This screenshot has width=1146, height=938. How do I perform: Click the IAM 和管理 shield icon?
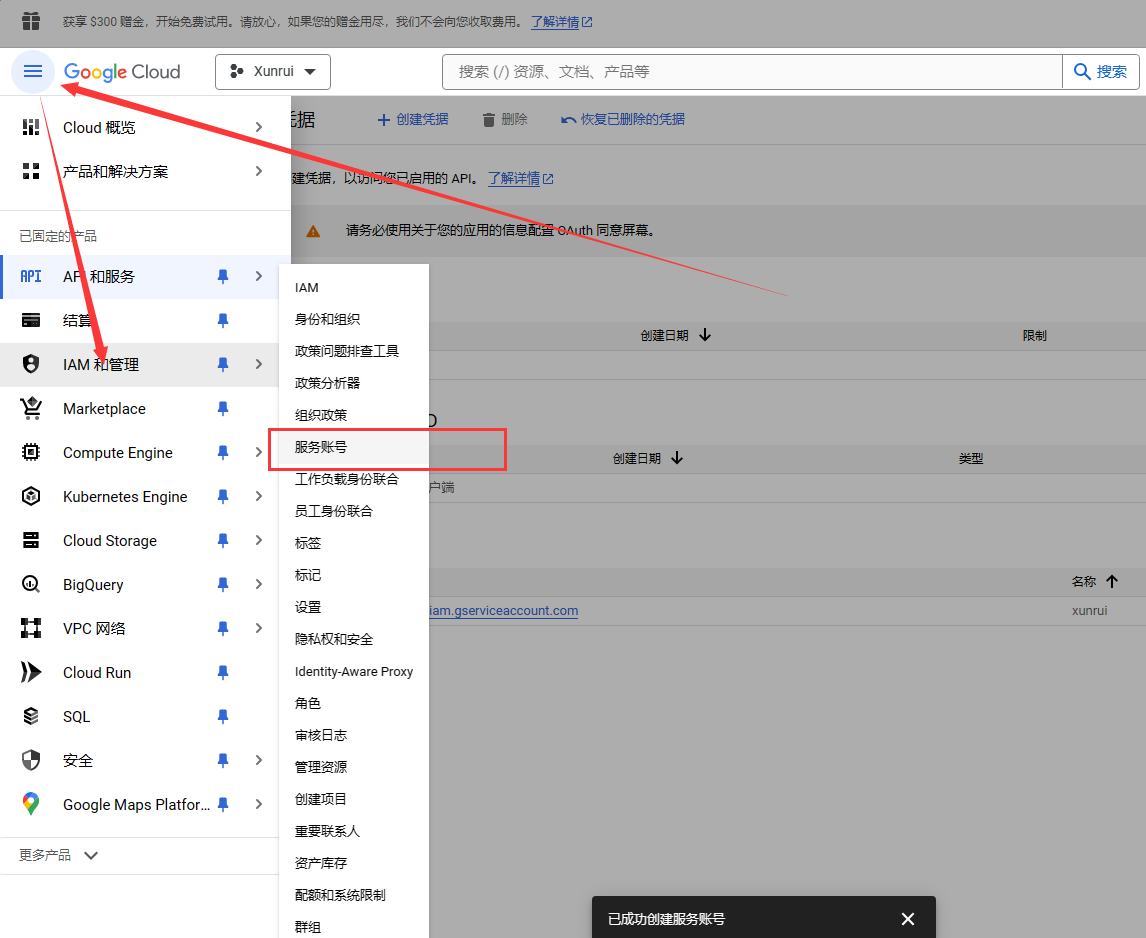(31, 364)
